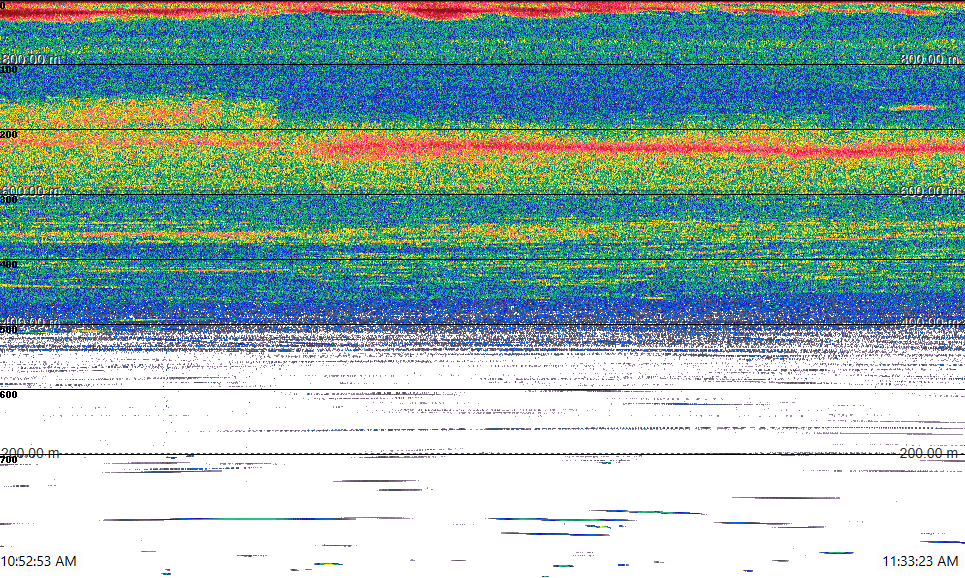Viewport: 965px width, 578px height.
Task: Click the left 600.00 m depth label
Action: coord(31,191)
